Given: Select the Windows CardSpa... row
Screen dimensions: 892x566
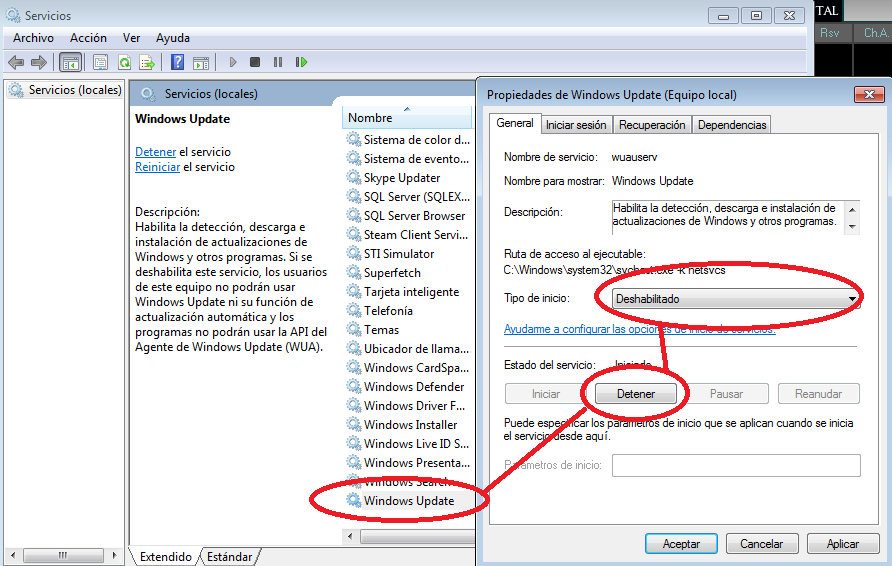Looking at the screenshot, I should pos(408,367).
